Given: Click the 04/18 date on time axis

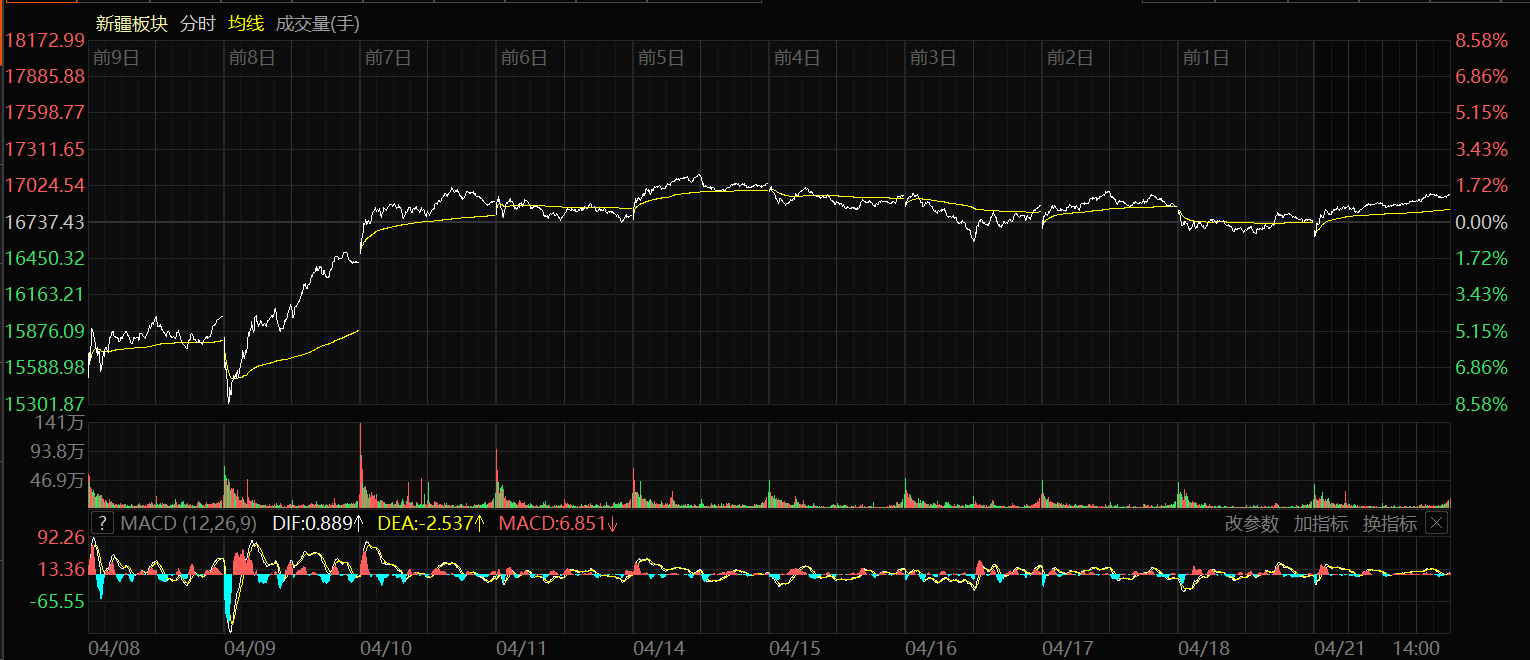Looking at the screenshot, I should (x=1204, y=649).
